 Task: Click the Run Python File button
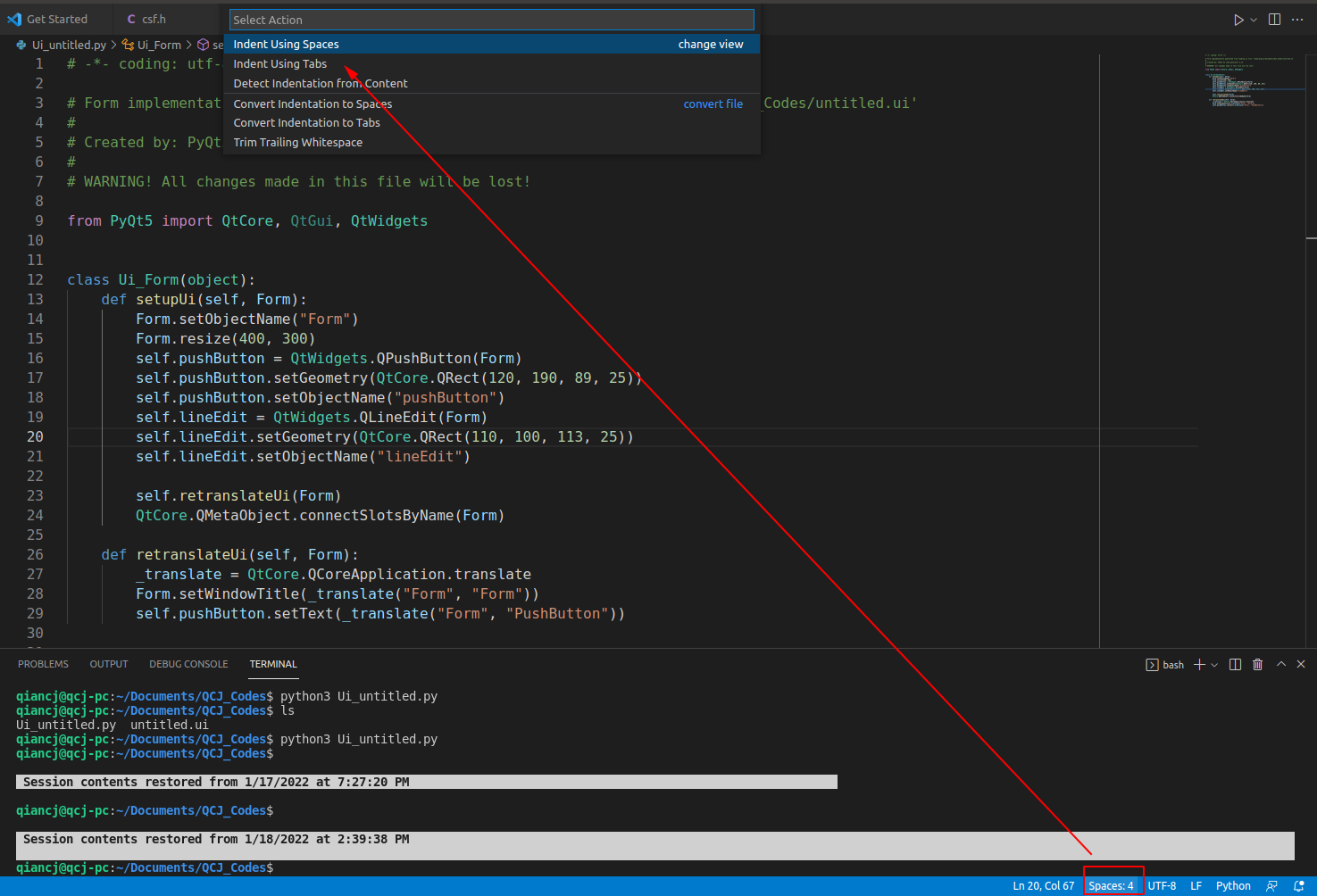pos(1238,19)
